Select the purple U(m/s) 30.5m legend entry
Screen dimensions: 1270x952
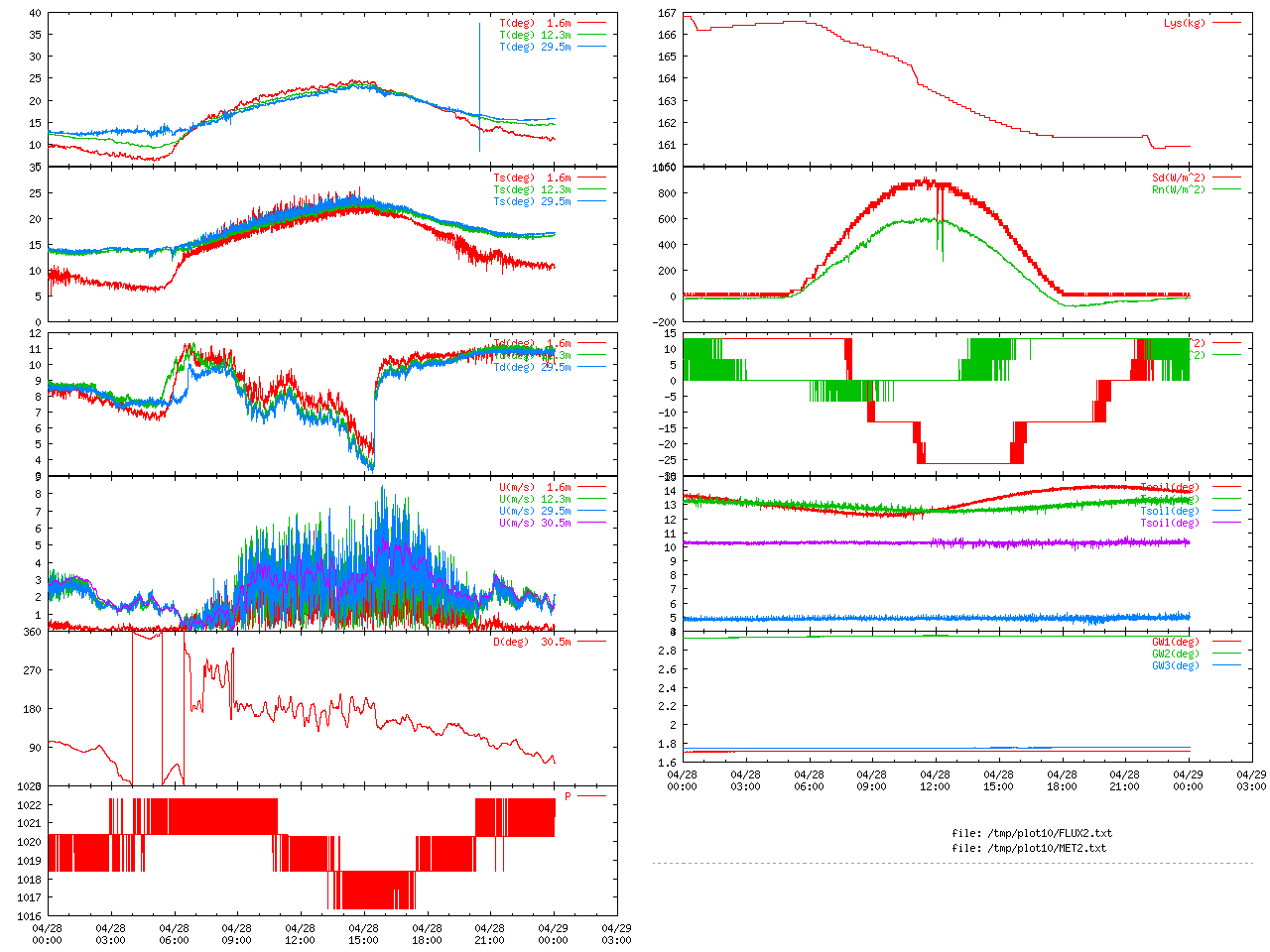coord(535,523)
